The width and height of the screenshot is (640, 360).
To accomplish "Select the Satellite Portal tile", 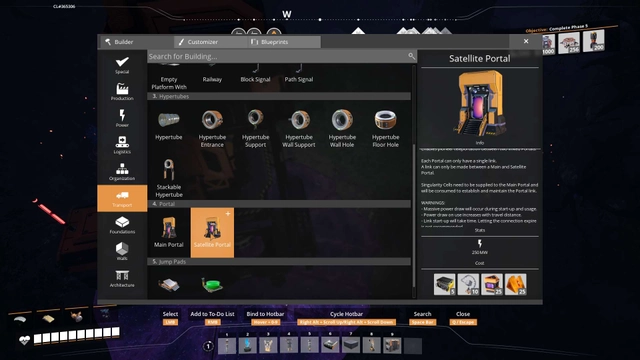I will click(x=212, y=232).
